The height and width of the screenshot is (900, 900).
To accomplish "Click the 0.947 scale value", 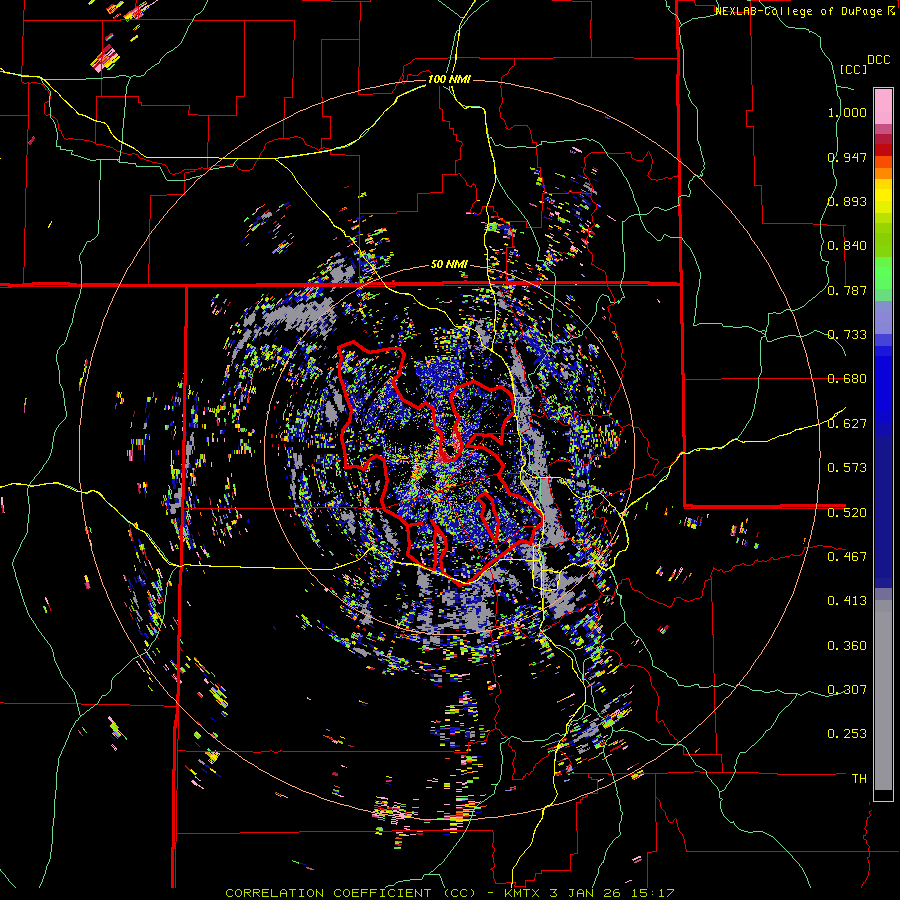I will pyautogui.click(x=847, y=157).
